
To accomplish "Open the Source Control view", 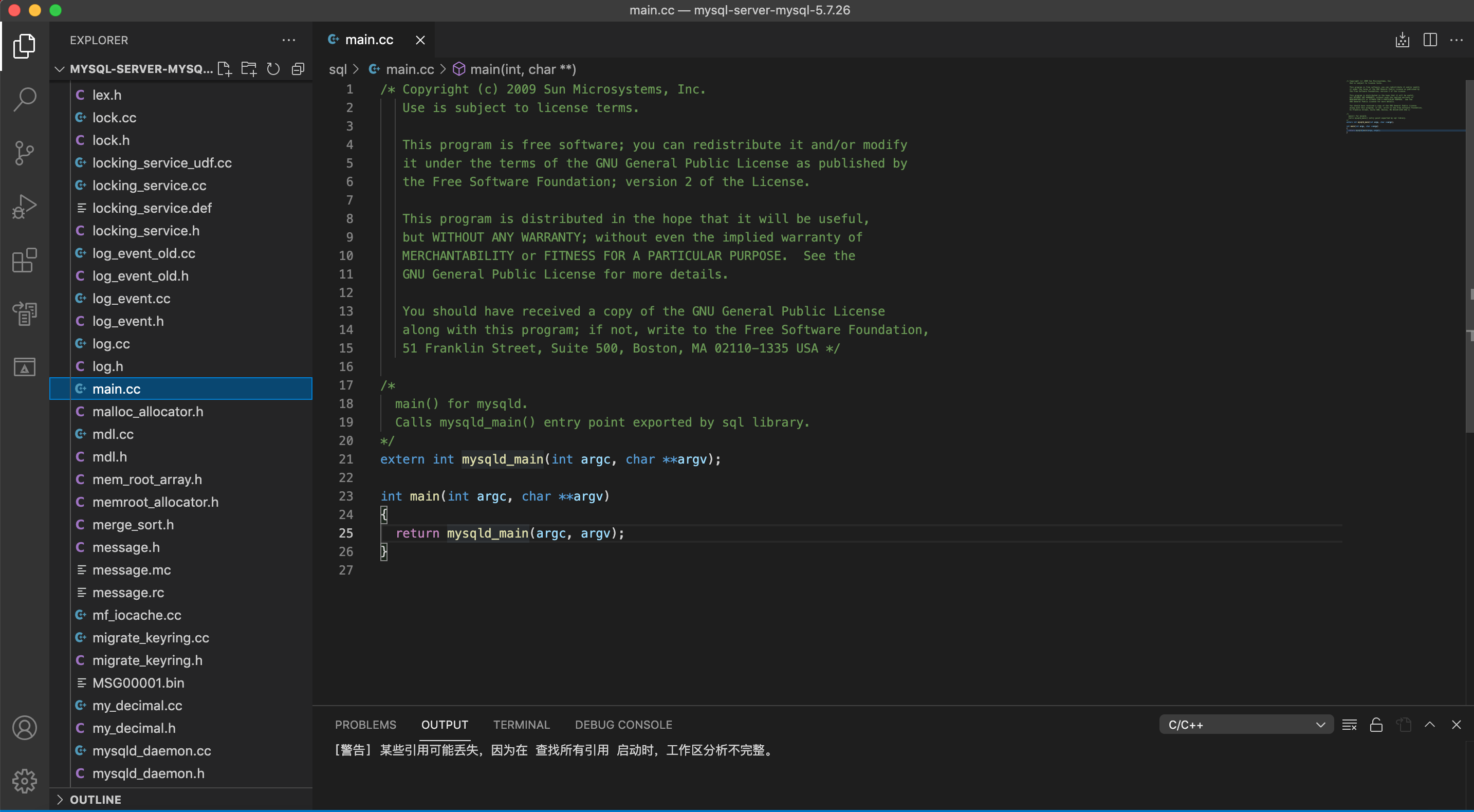I will tap(24, 153).
